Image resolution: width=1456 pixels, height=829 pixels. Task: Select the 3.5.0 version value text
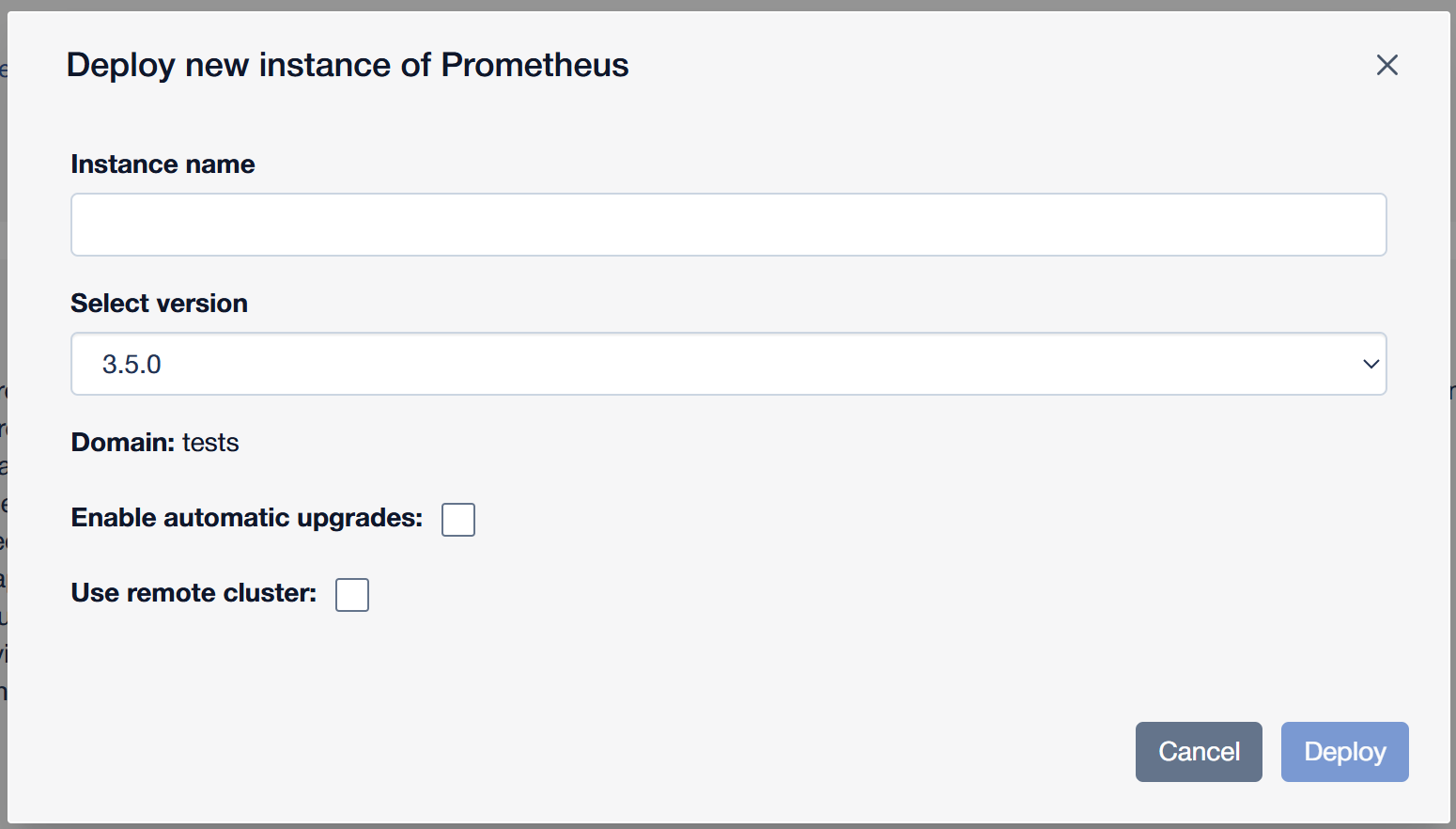coord(132,365)
